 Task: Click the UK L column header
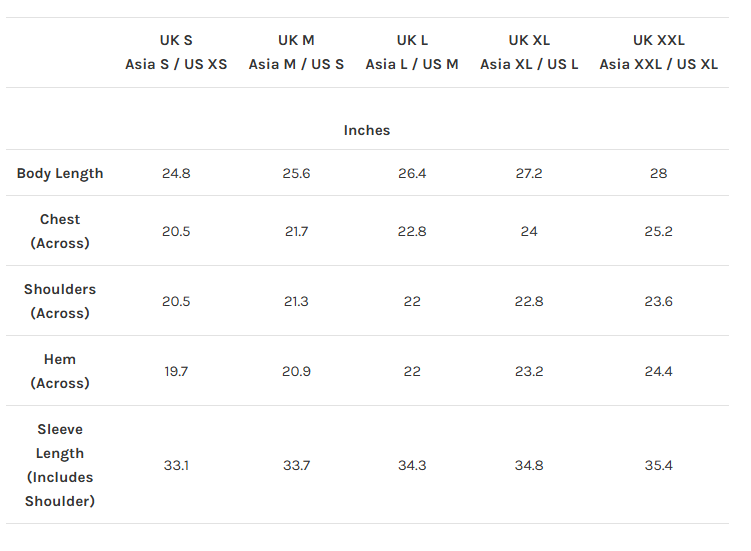[412, 52]
